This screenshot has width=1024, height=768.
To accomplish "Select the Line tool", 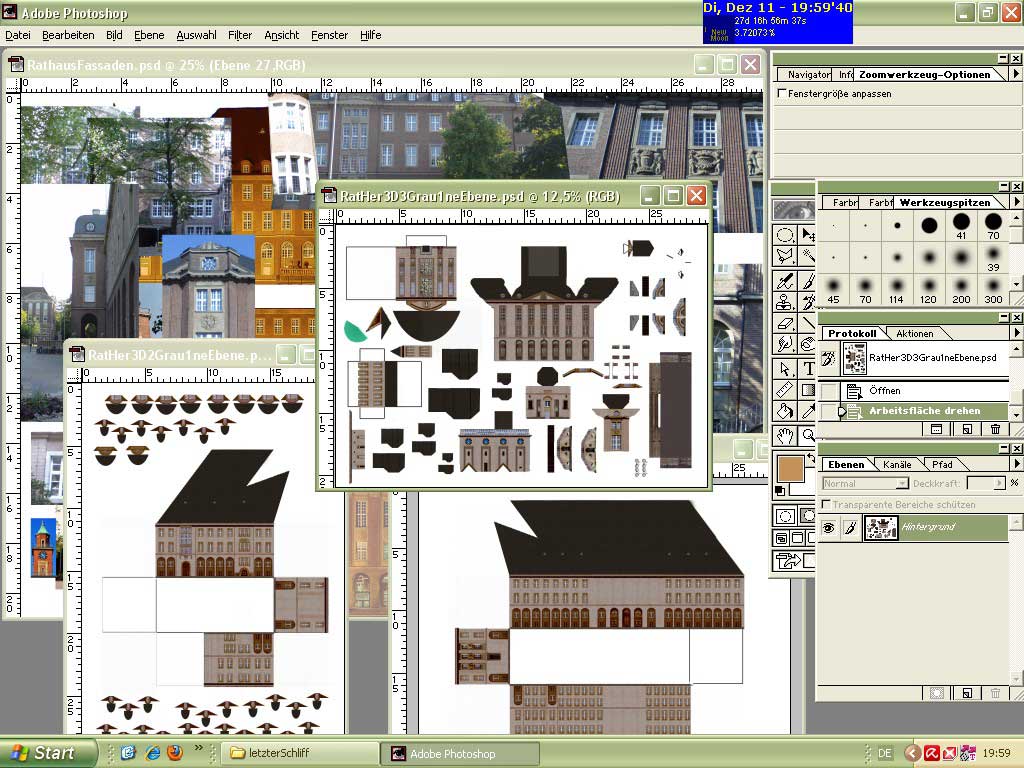I will click(x=808, y=323).
